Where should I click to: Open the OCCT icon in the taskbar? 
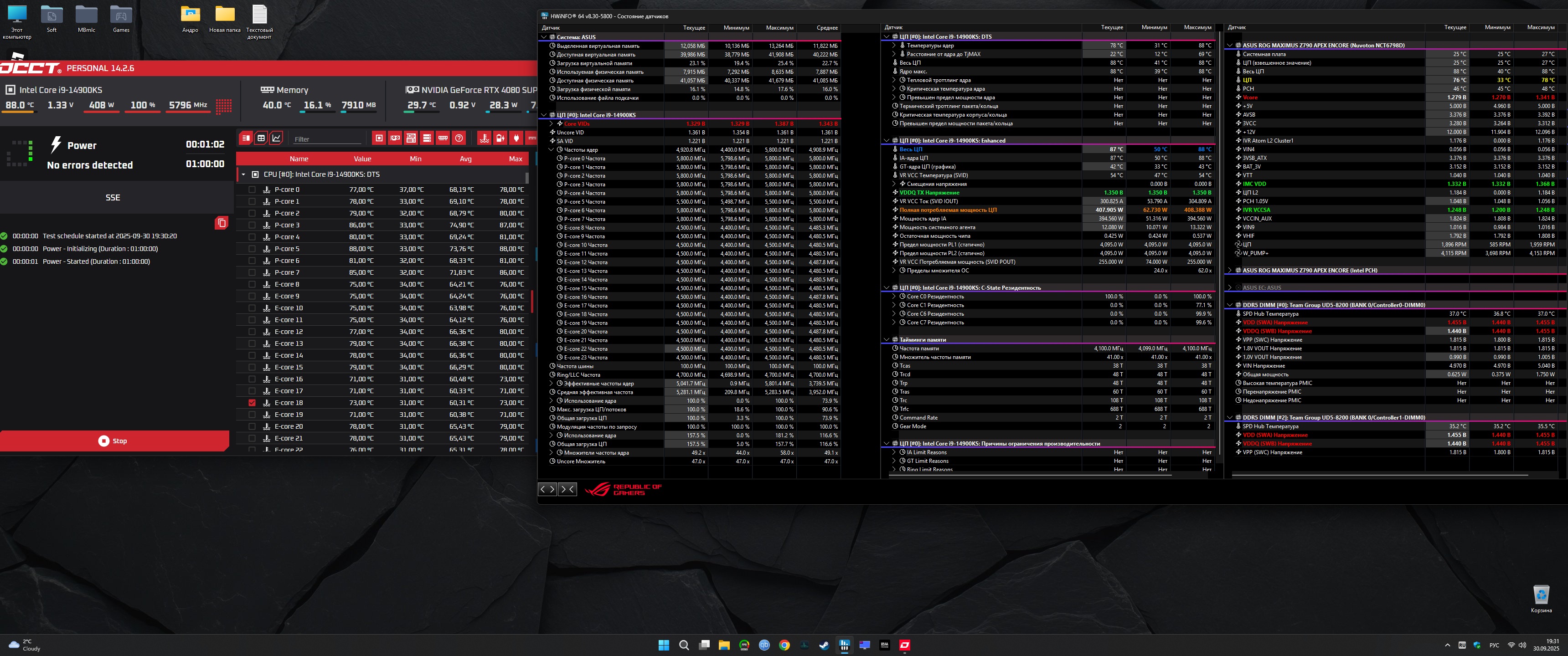[904, 645]
